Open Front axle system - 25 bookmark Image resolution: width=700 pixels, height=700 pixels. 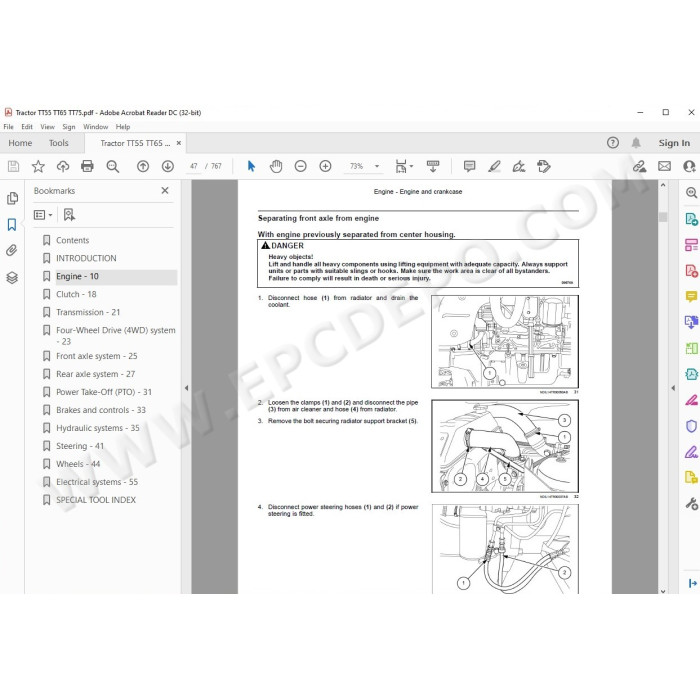click(x=97, y=356)
